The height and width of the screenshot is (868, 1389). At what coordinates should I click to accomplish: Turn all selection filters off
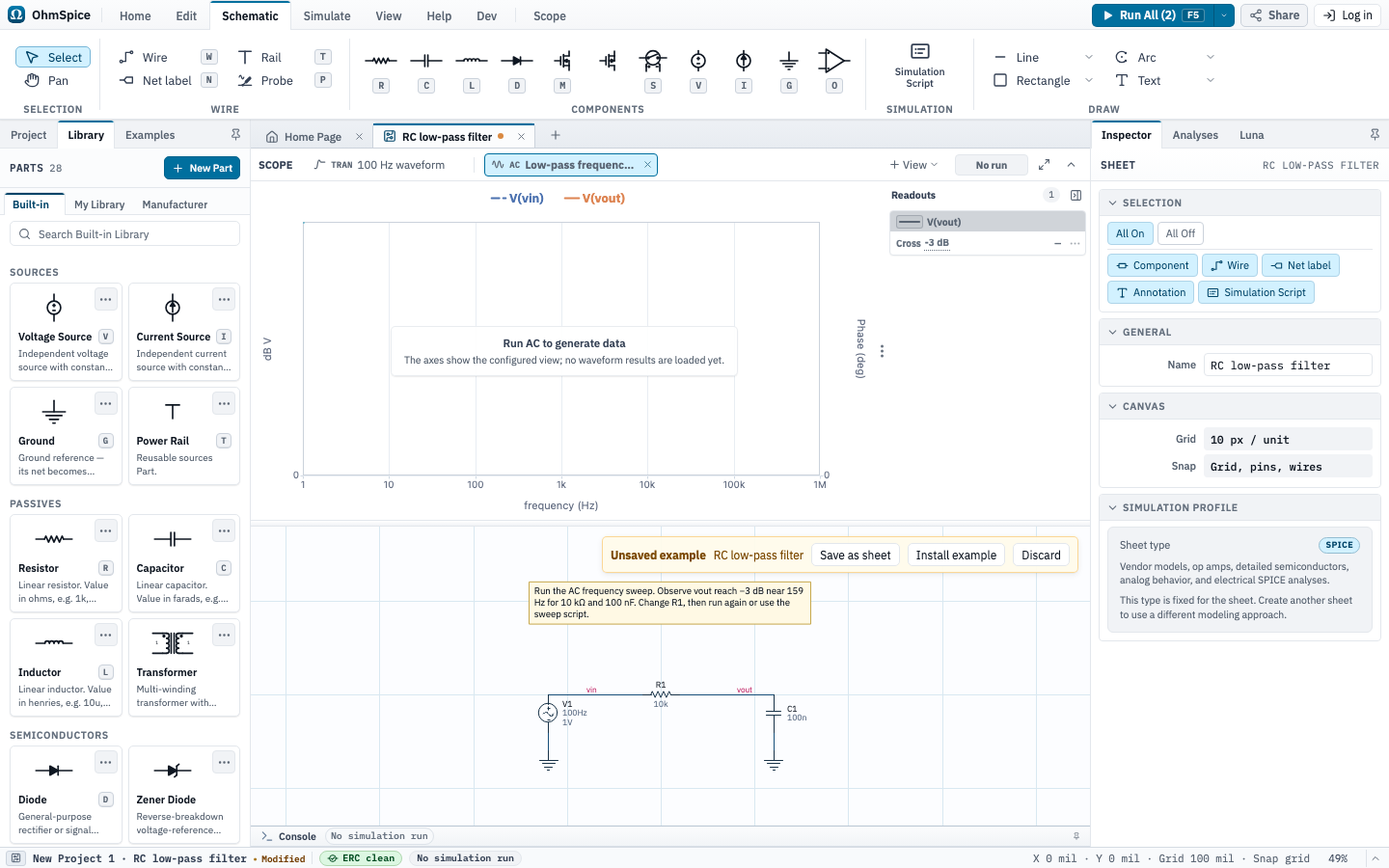[1180, 233]
